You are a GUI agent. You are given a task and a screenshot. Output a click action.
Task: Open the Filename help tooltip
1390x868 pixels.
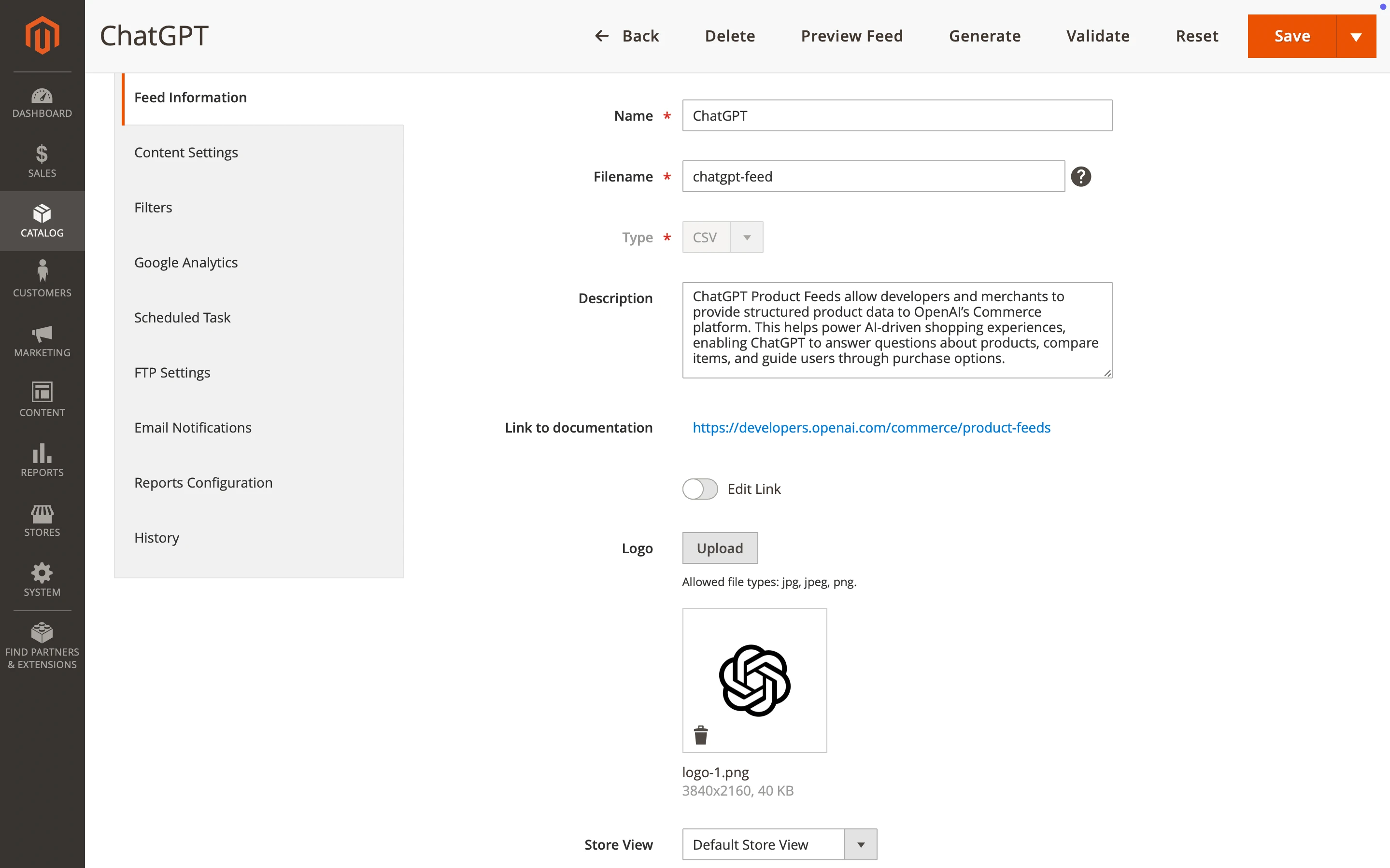(1081, 176)
